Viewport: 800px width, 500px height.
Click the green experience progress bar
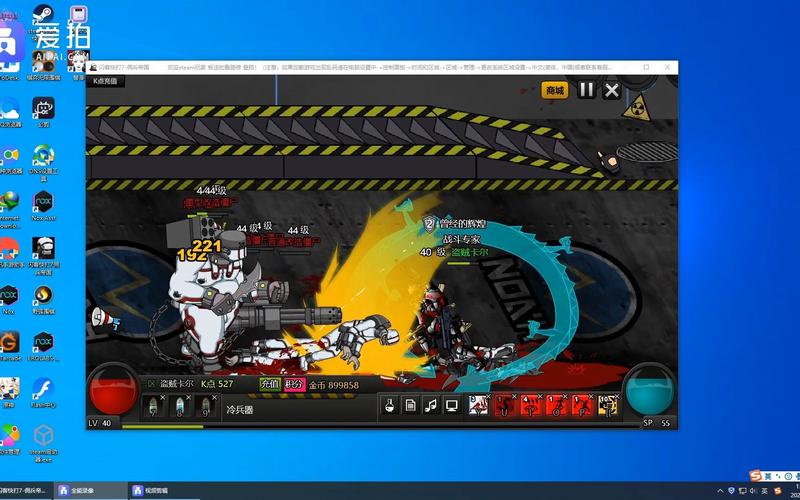[163, 427]
